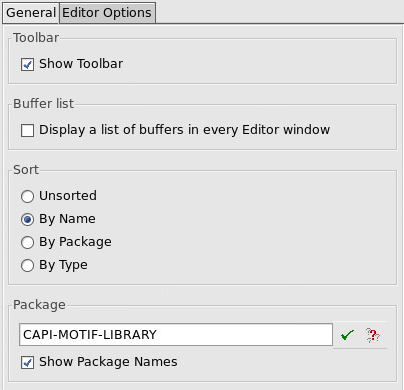404x390 pixels.
Task: Enable the buffer list checkbox for Editor windows
Action: (27, 130)
